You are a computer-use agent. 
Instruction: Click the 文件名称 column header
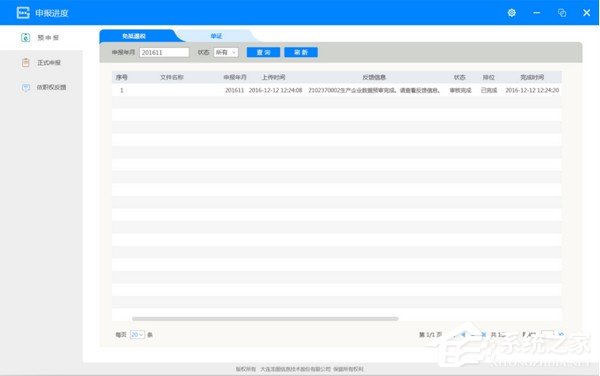point(172,77)
